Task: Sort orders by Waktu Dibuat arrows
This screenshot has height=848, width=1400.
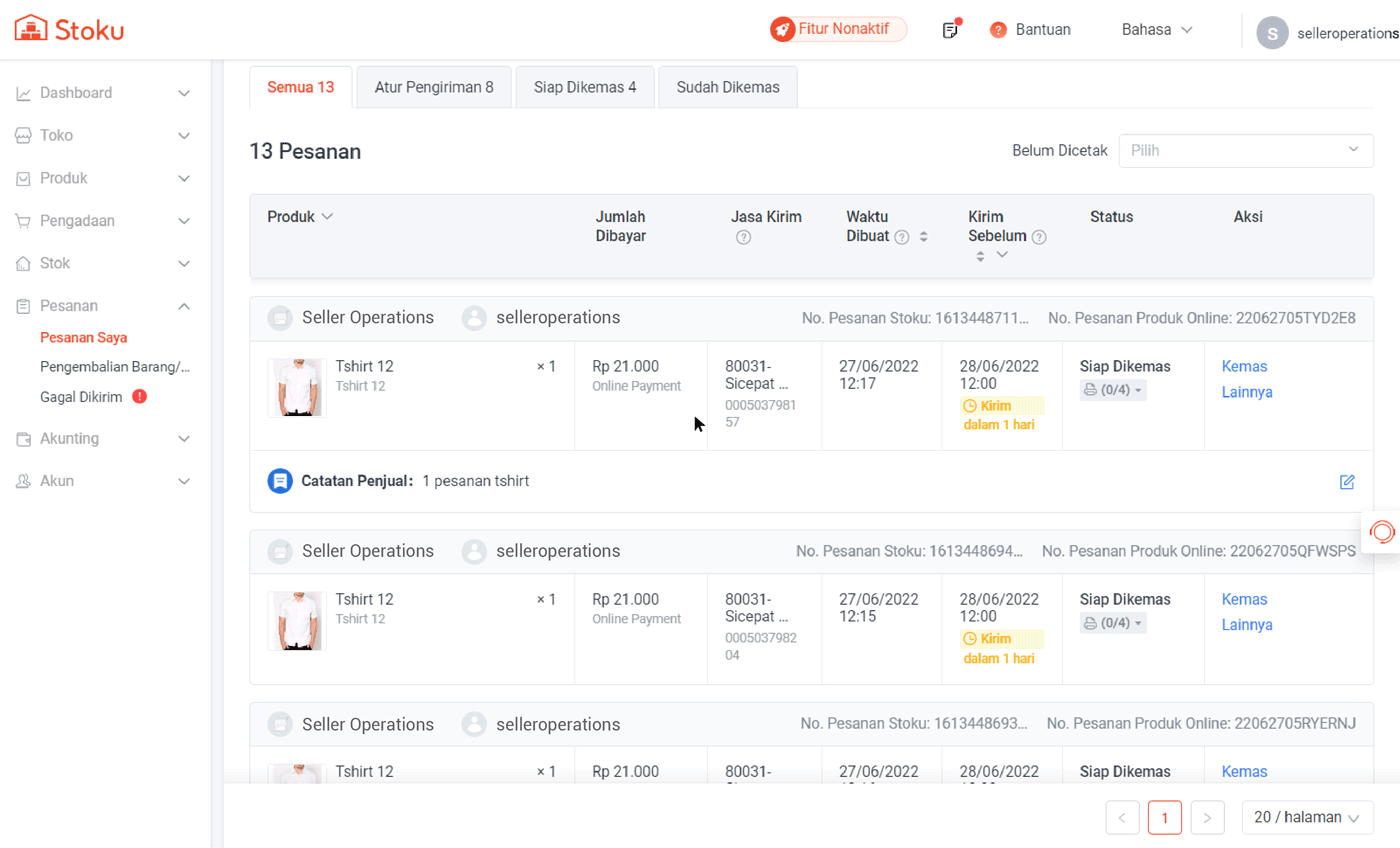Action: [x=924, y=238]
